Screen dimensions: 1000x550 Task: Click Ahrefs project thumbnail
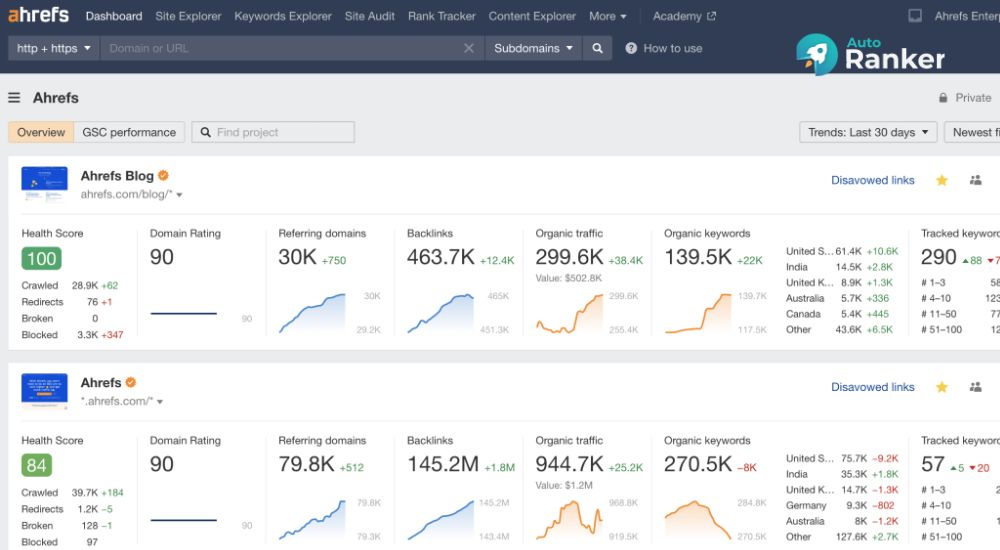44,391
